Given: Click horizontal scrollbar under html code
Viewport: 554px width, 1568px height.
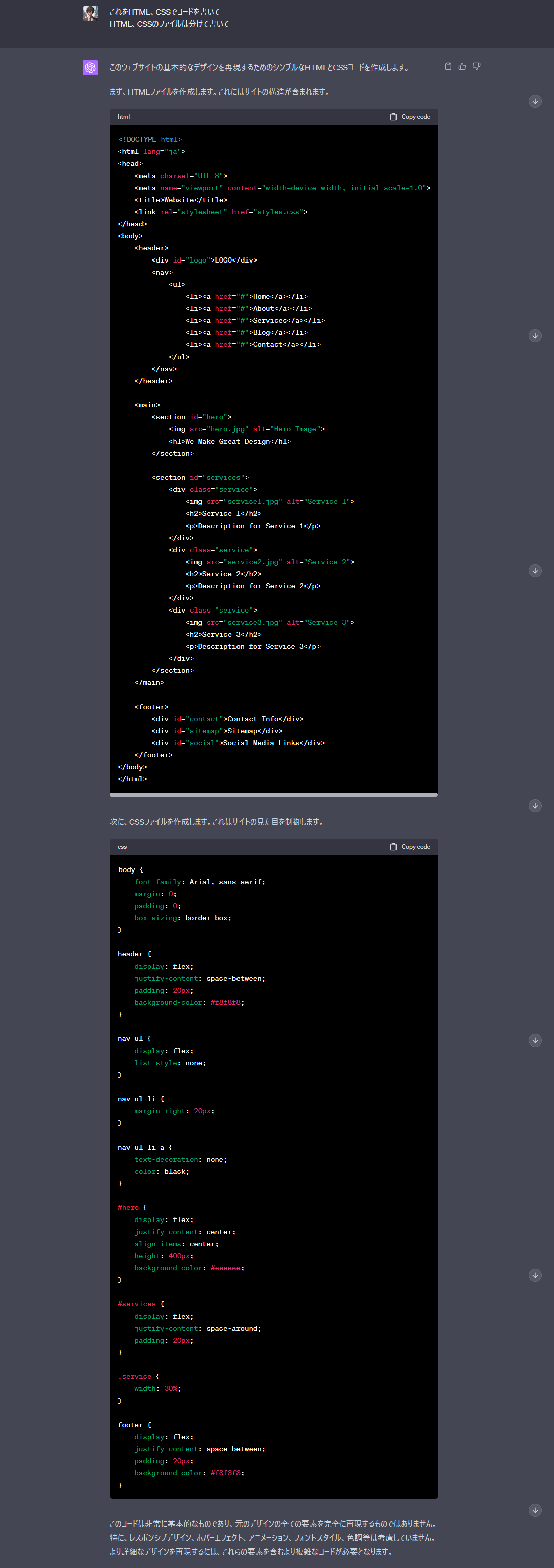Looking at the screenshot, I should coord(273,795).
